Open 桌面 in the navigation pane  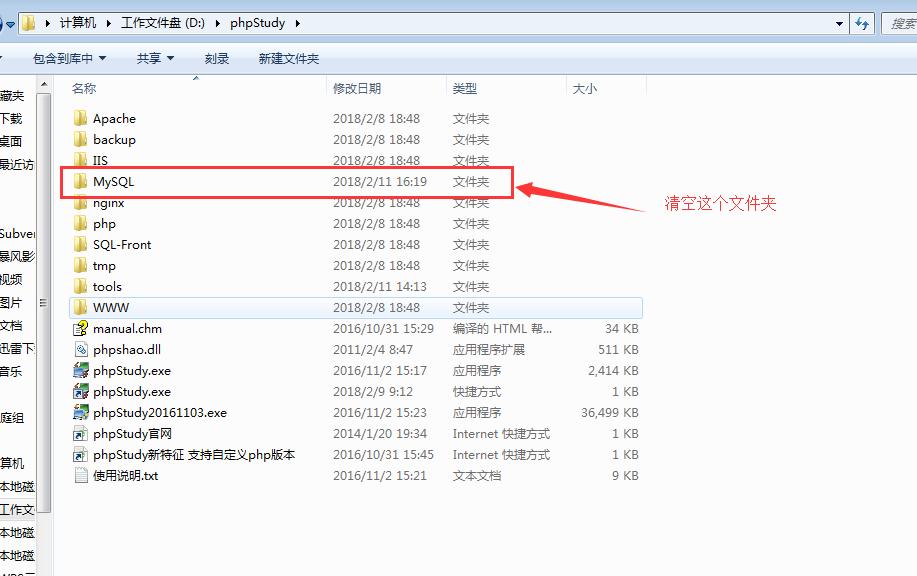click(11, 142)
